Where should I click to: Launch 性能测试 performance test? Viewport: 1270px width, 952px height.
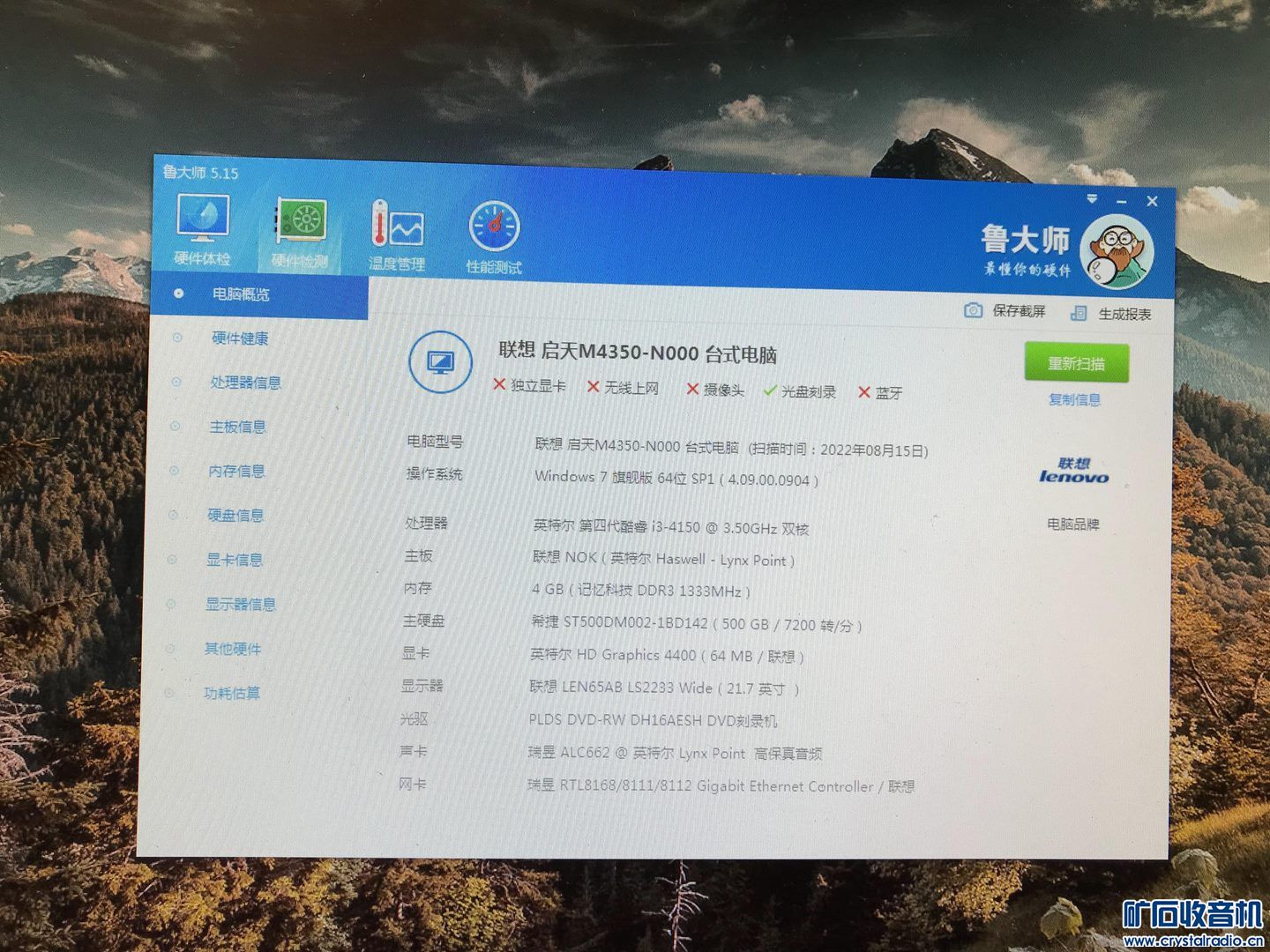(494, 238)
